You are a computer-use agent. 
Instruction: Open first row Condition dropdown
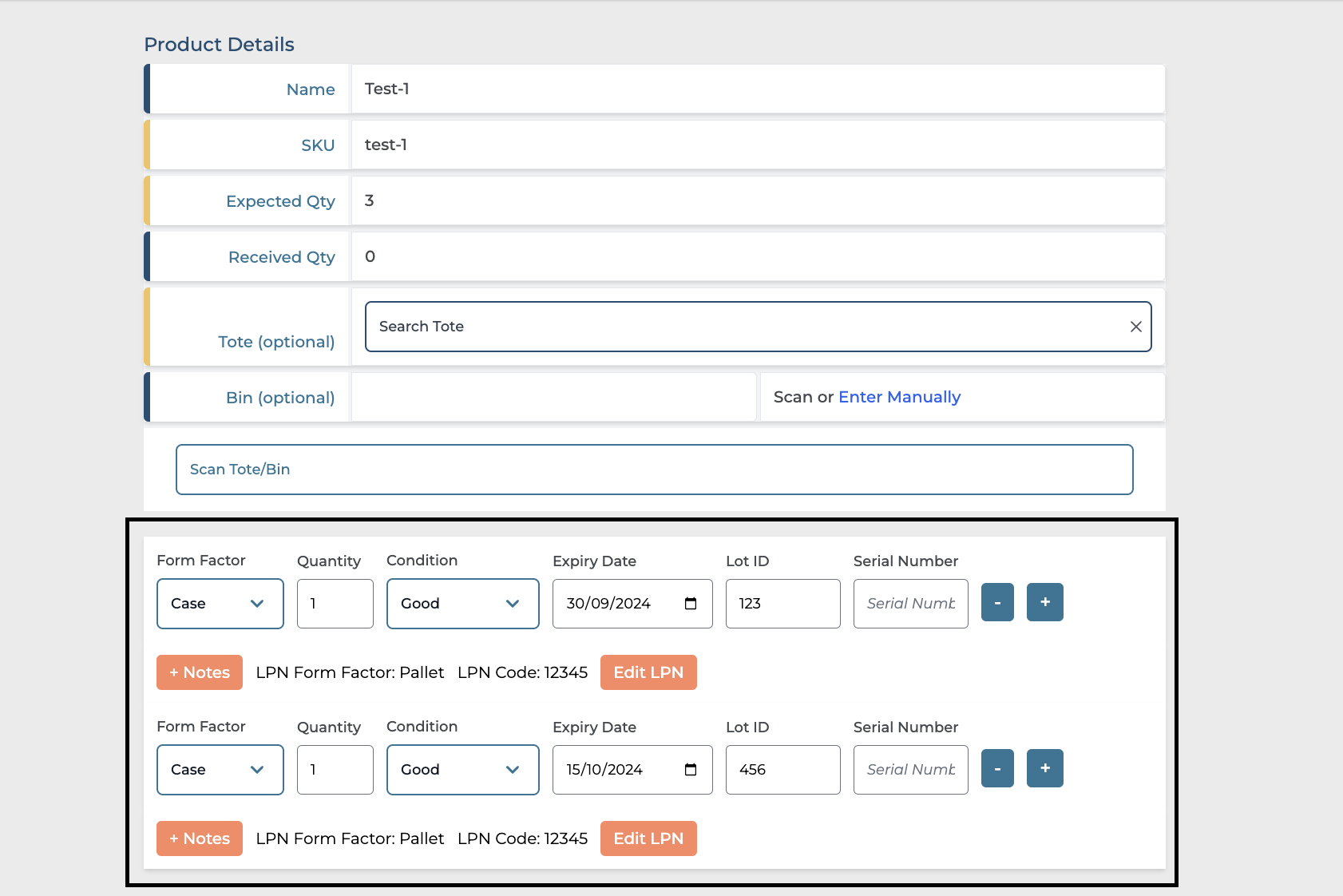(462, 604)
